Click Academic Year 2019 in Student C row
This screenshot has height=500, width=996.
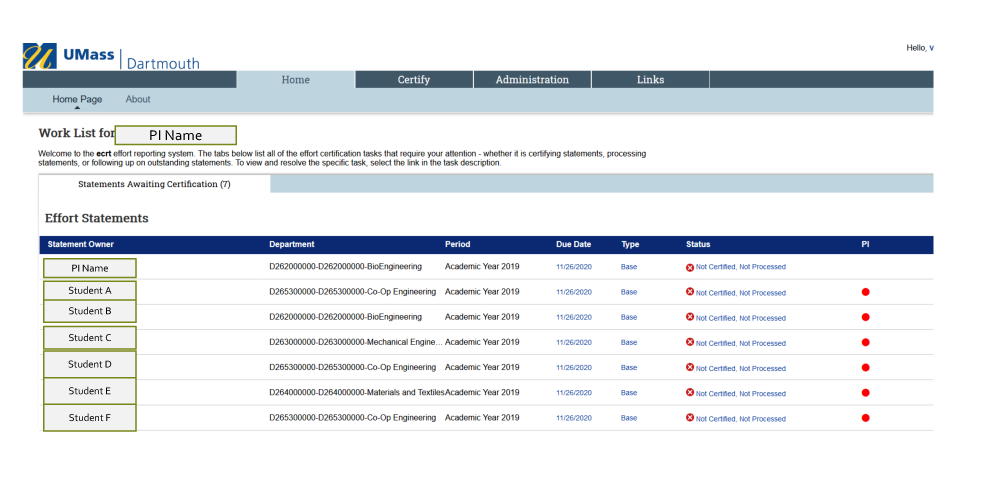pos(482,342)
